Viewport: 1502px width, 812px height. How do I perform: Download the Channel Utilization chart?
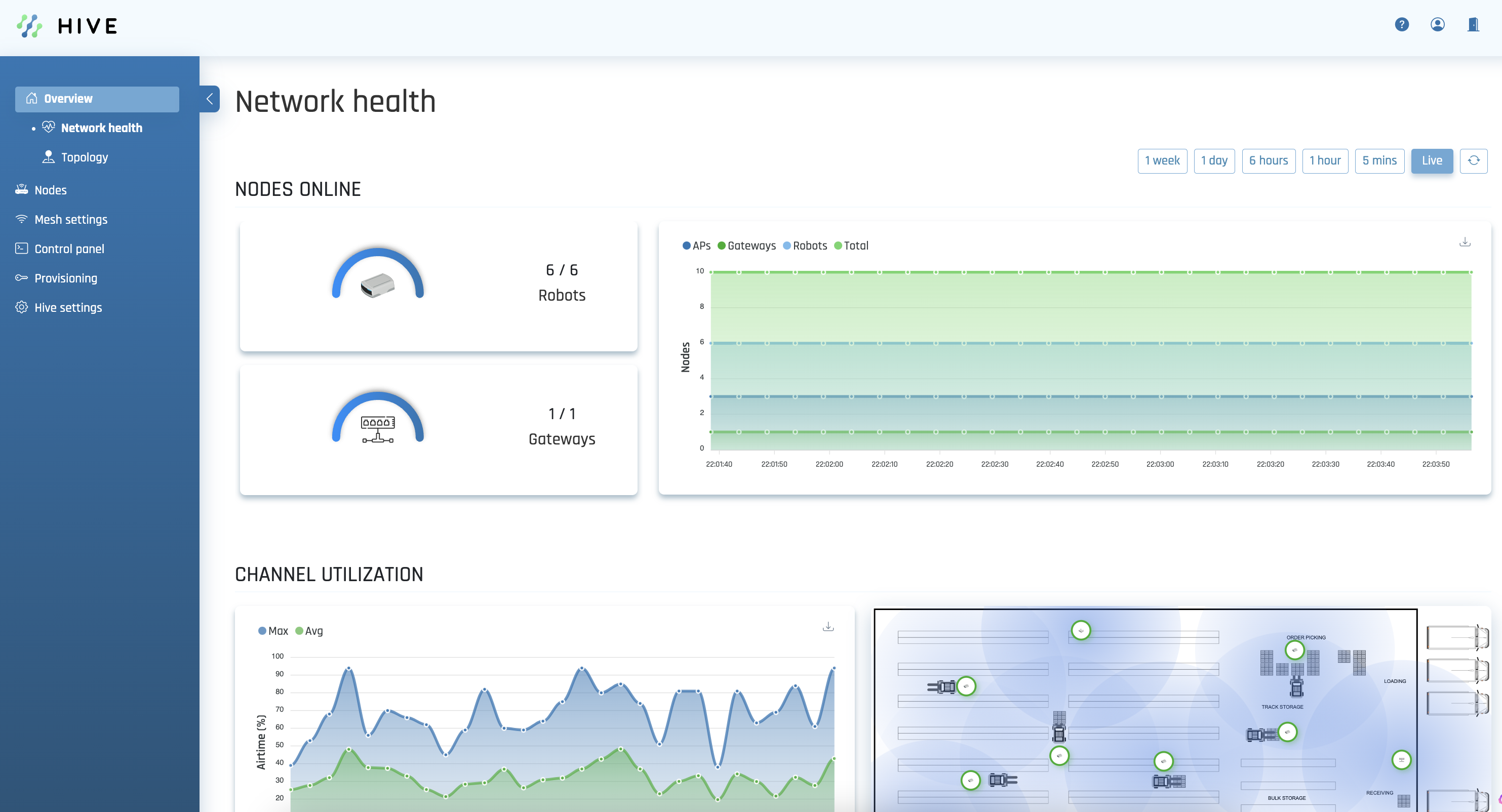(x=828, y=627)
